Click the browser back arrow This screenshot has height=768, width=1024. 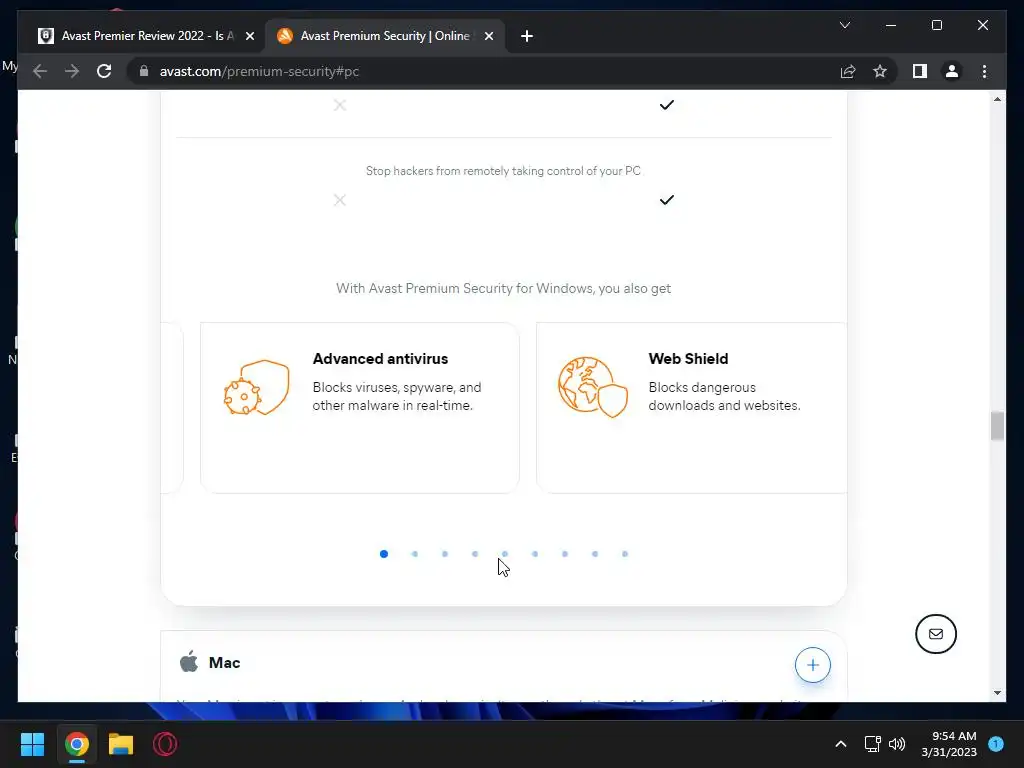tap(40, 71)
